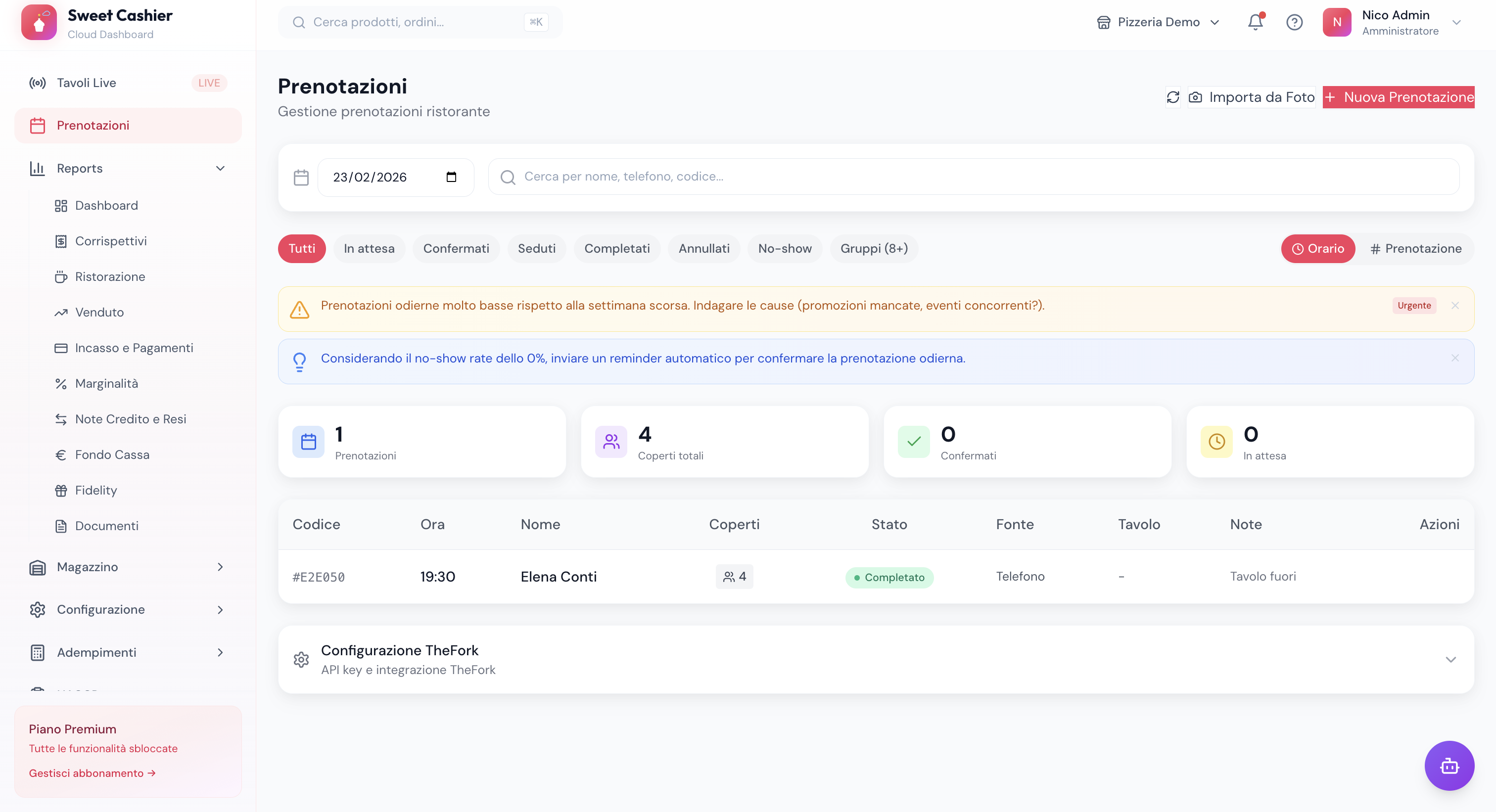The width and height of the screenshot is (1496, 812).
Task: Click the help question mark icon
Action: pyautogui.click(x=1294, y=22)
